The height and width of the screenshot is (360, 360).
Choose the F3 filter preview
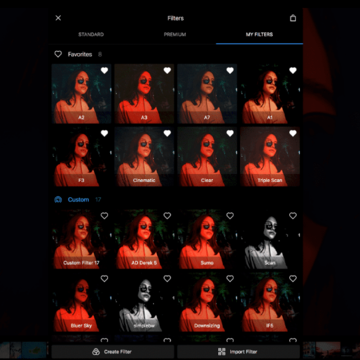81,157
